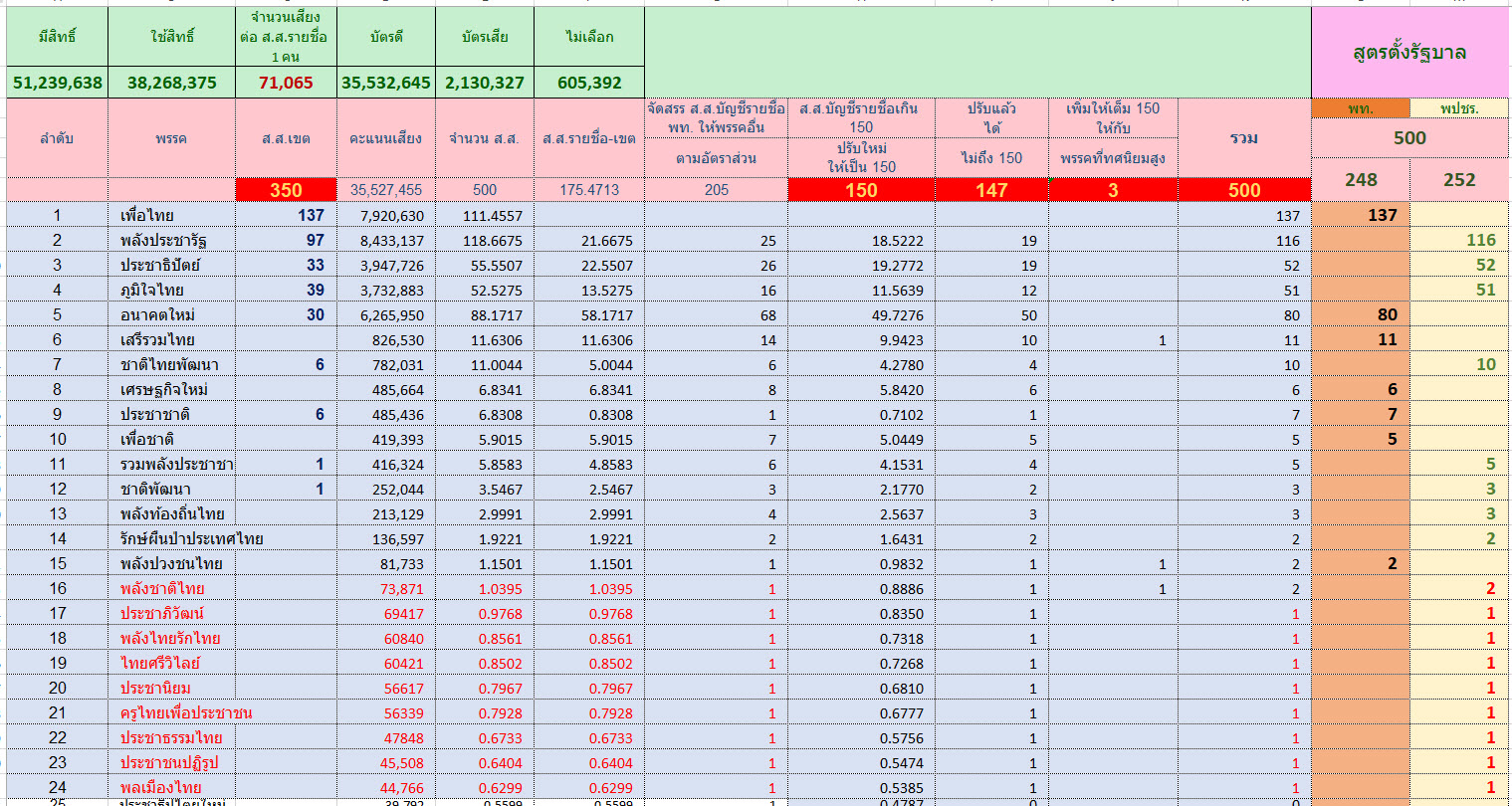Select the พลังประชารัฐ party name cell
This screenshot has width=1512, height=806.
click(171, 240)
